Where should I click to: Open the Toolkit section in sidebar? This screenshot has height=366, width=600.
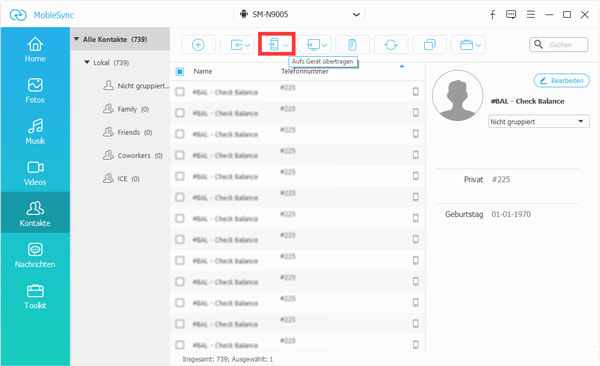[35, 296]
